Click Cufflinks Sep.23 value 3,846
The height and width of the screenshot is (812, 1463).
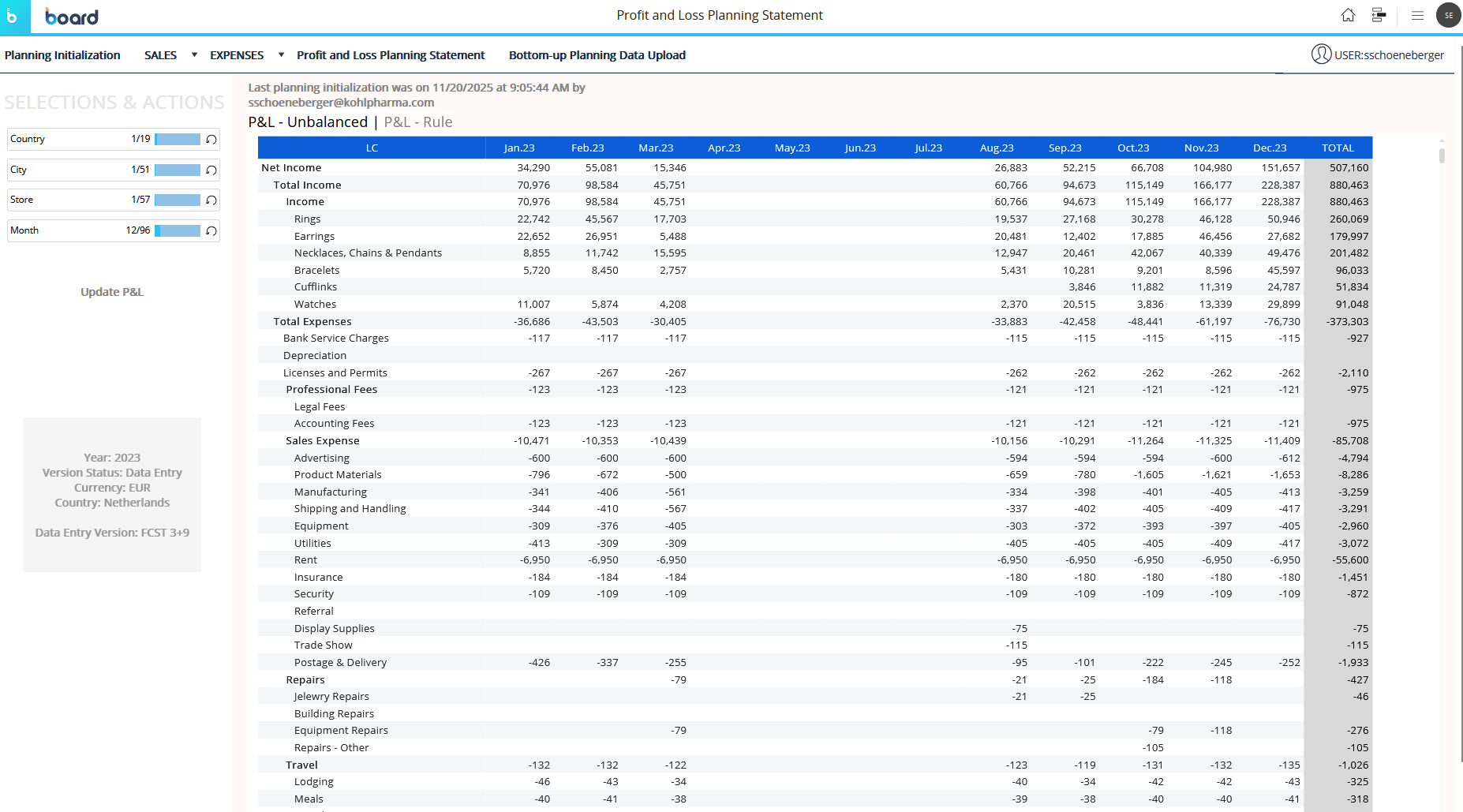click(x=1082, y=287)
